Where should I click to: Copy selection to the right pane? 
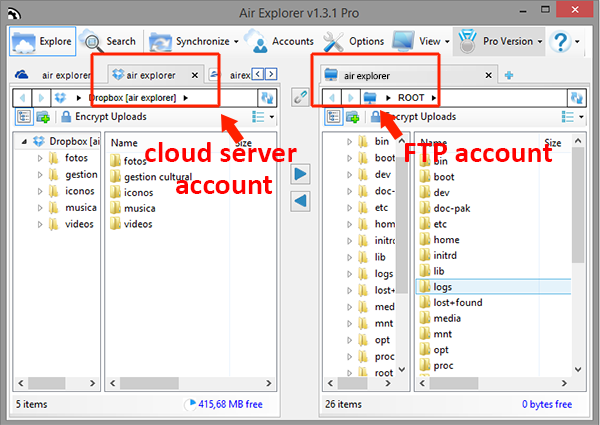300,174
